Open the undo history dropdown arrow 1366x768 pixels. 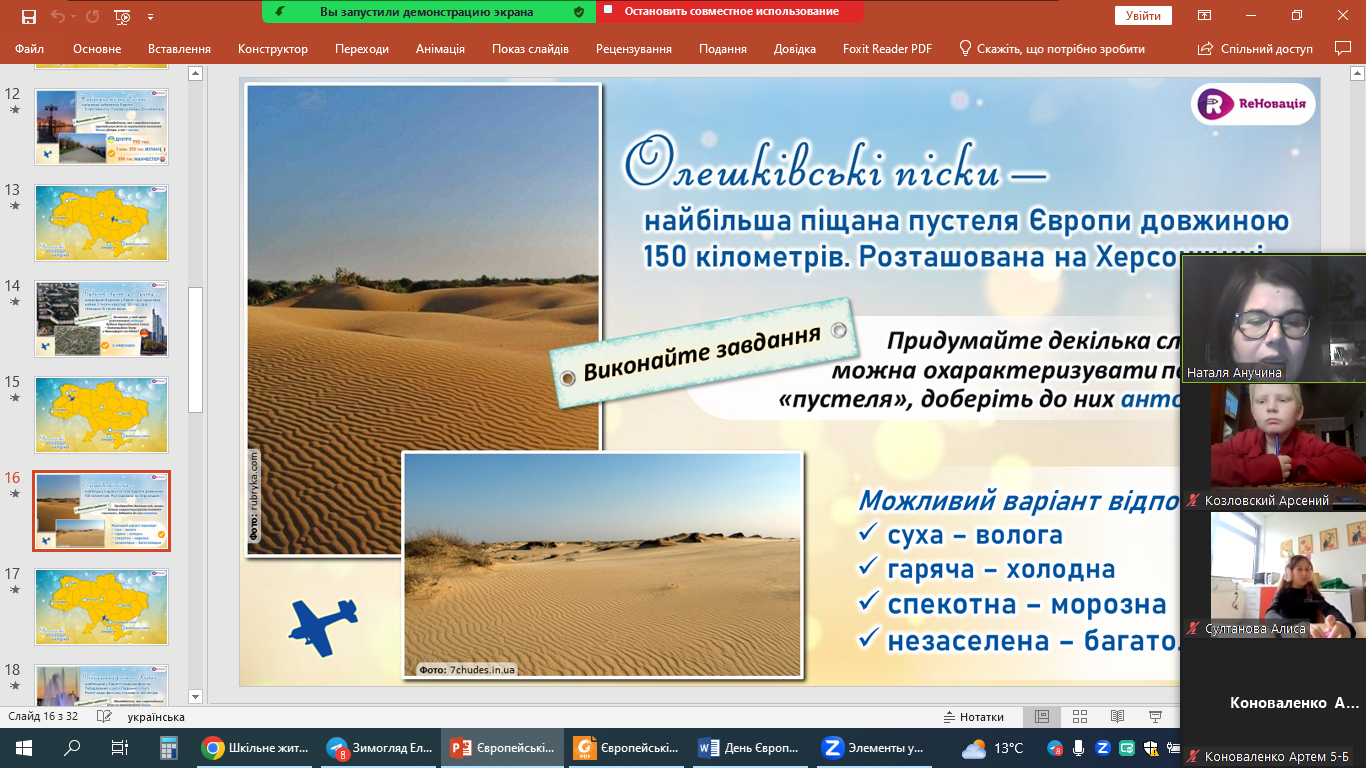(73, 16)
